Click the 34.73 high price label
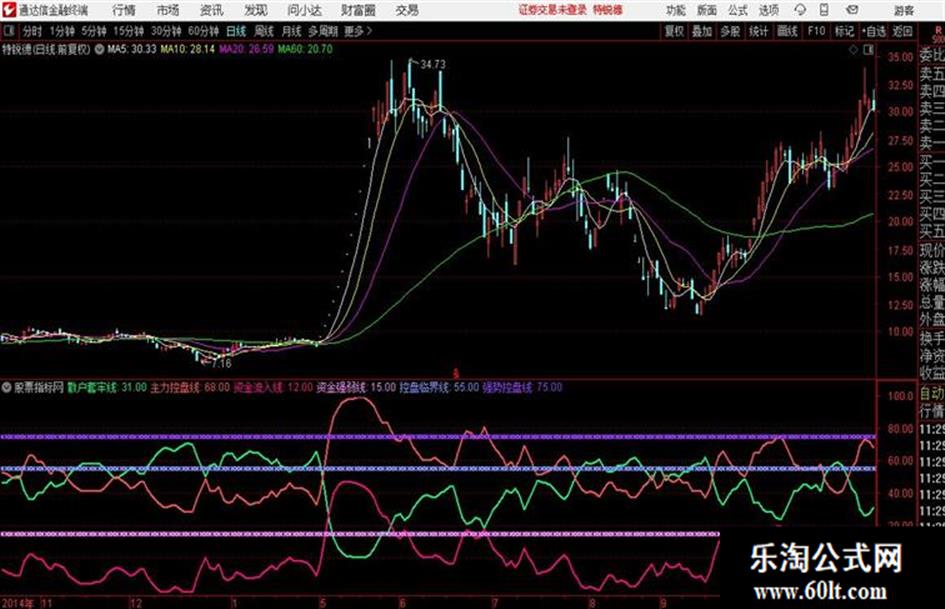Screen dimensions: 945x609 pos(433,65)
